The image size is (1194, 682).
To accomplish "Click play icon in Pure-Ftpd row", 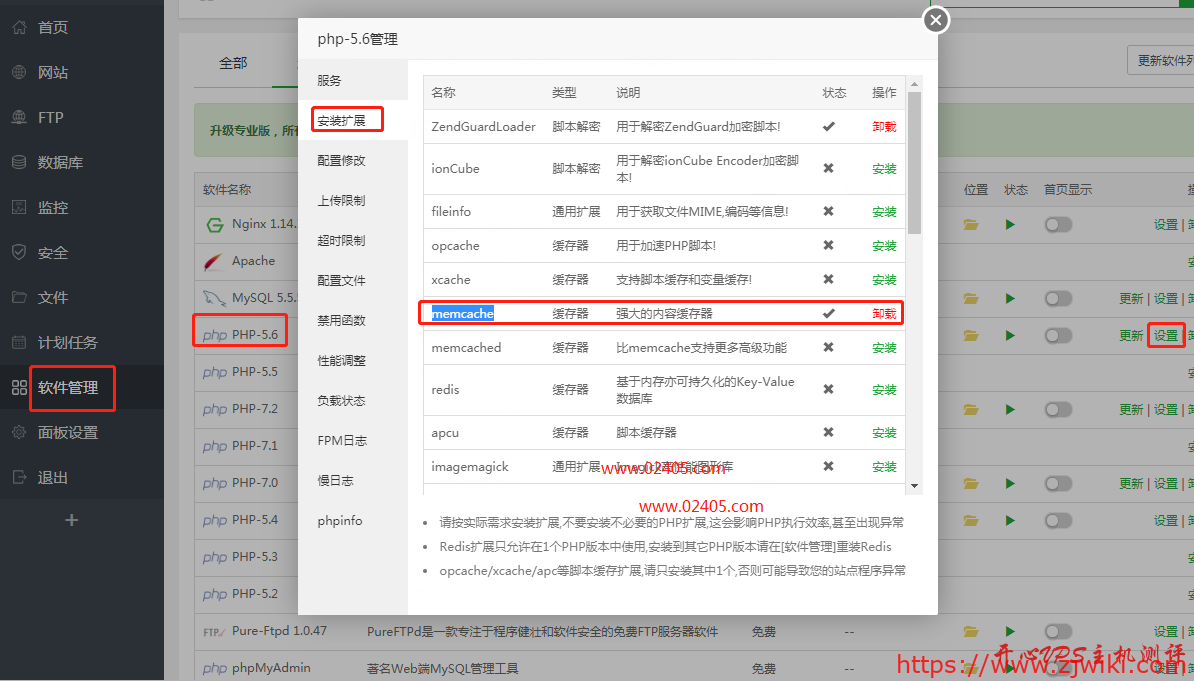I will pos(1010,632).
